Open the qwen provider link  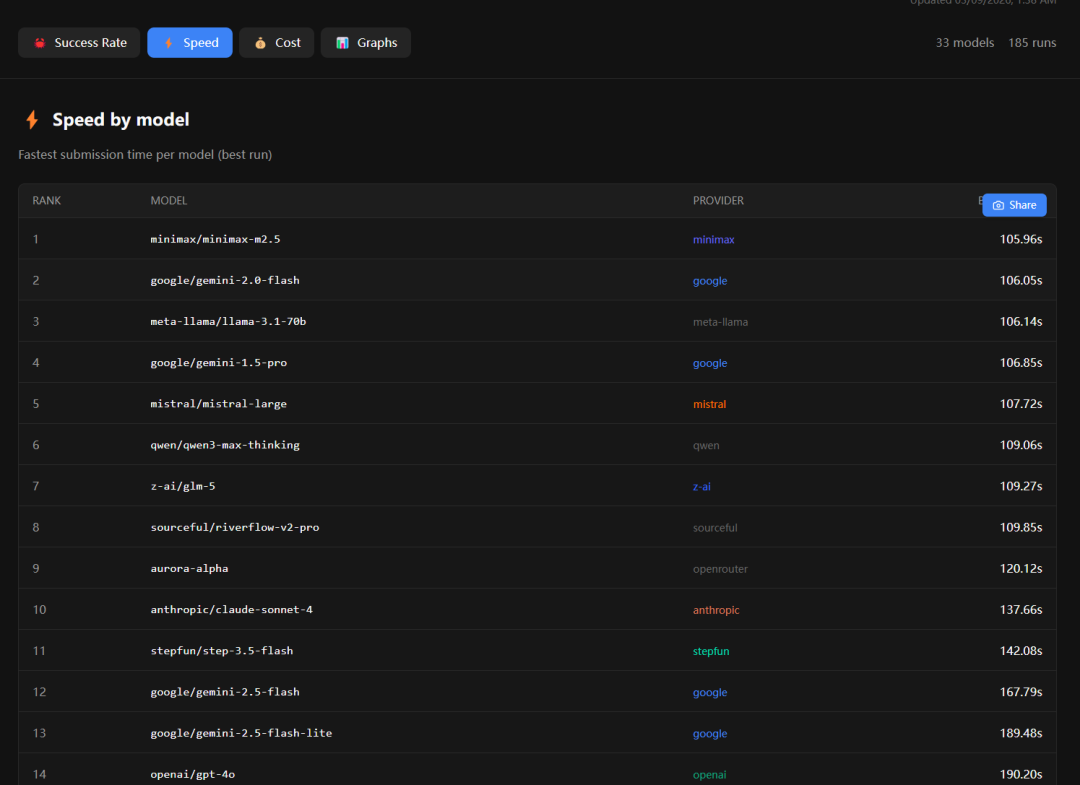click(706, 446)
